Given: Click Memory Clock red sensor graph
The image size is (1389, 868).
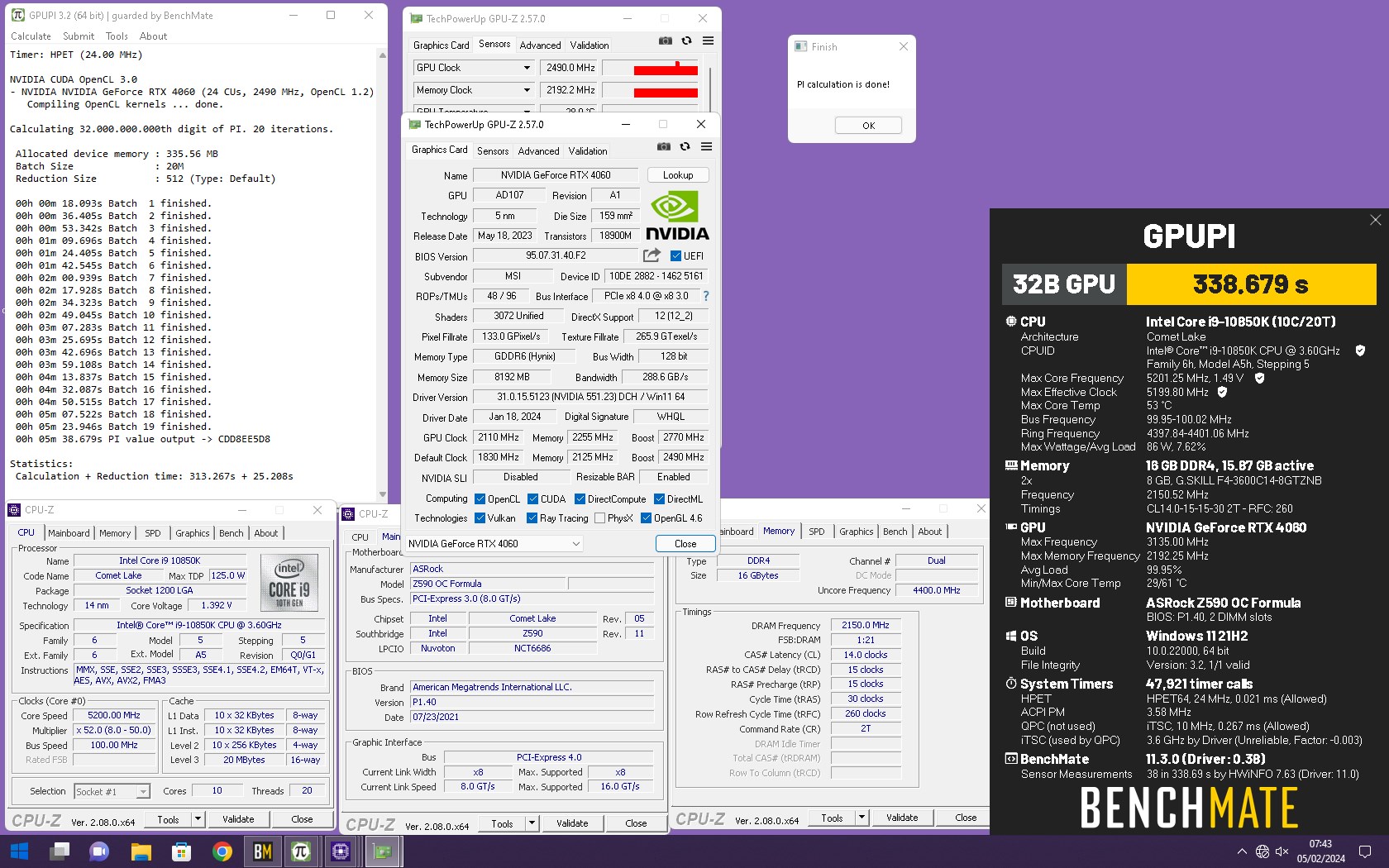Looking at the screenshot, I should tap(651, 90).
